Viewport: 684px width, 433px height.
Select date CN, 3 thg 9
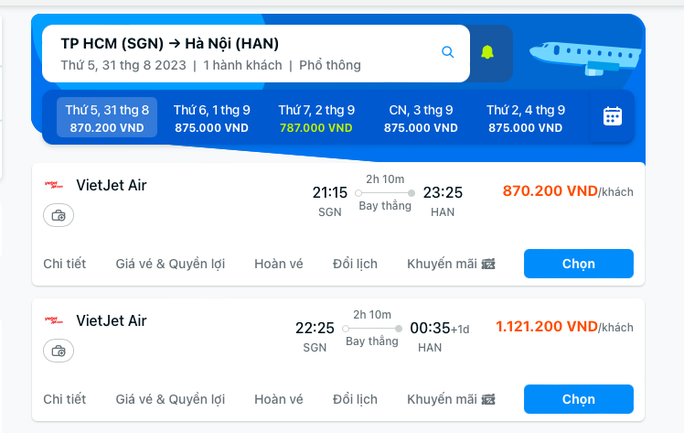tap(421, 118)
